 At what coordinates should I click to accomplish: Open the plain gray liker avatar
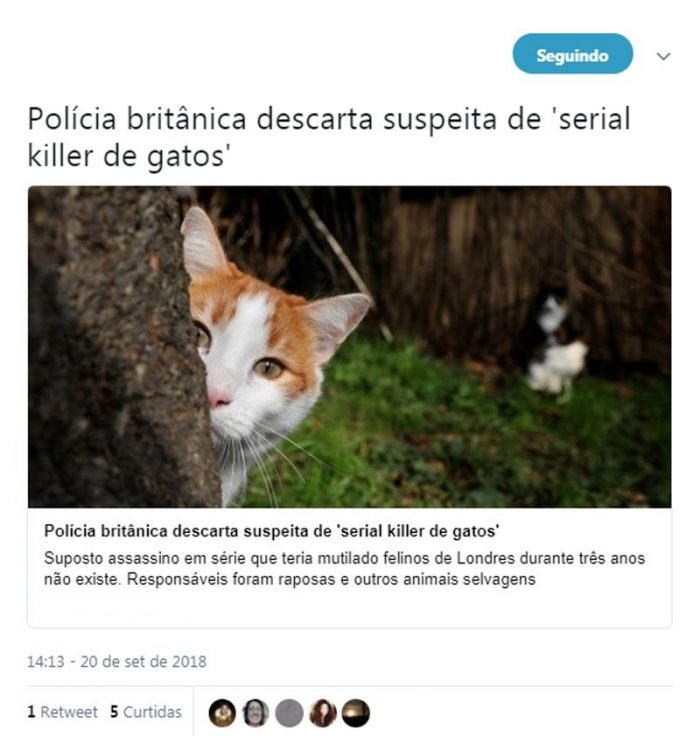[x=289, y=713]
